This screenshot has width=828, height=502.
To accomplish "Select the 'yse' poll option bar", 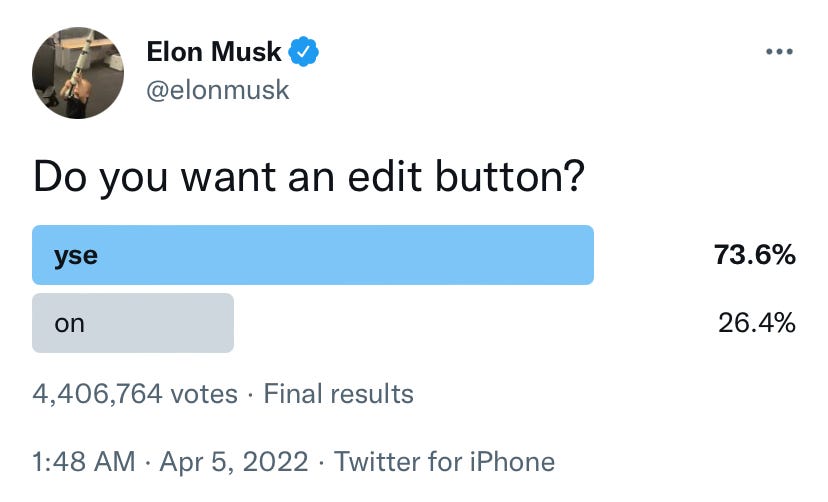I will (x=313, y=255).
